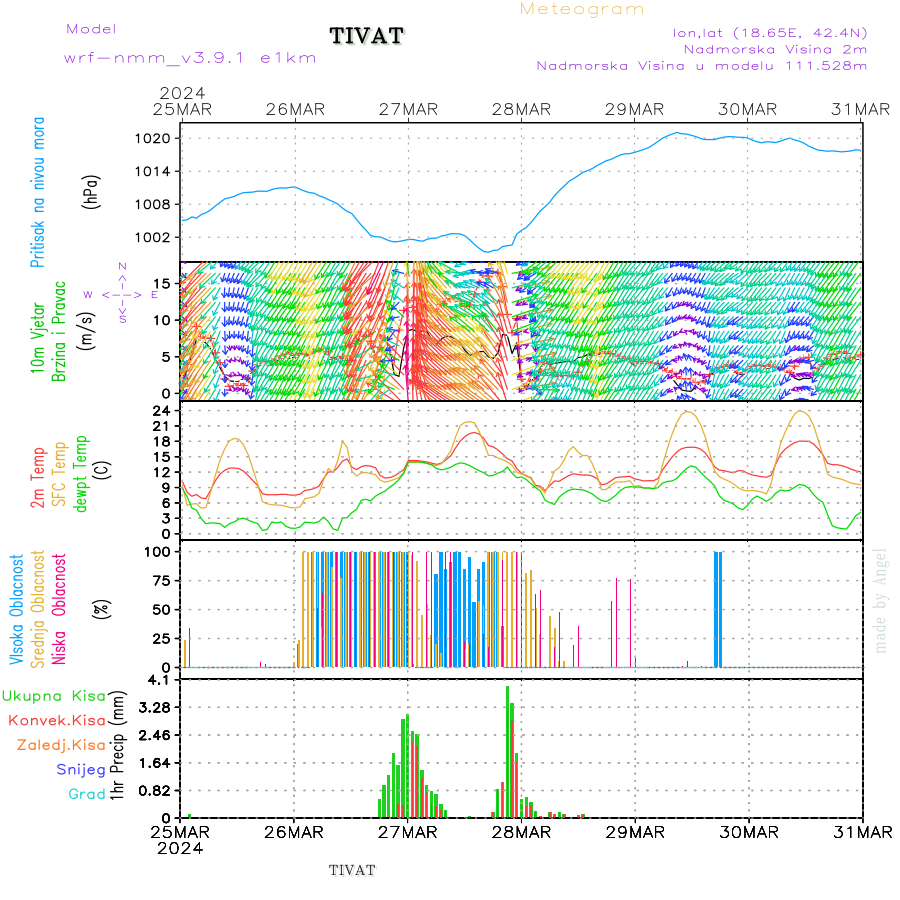
Task: Click the "75" cloud cover tick label
Action: [x=162, y=581]
